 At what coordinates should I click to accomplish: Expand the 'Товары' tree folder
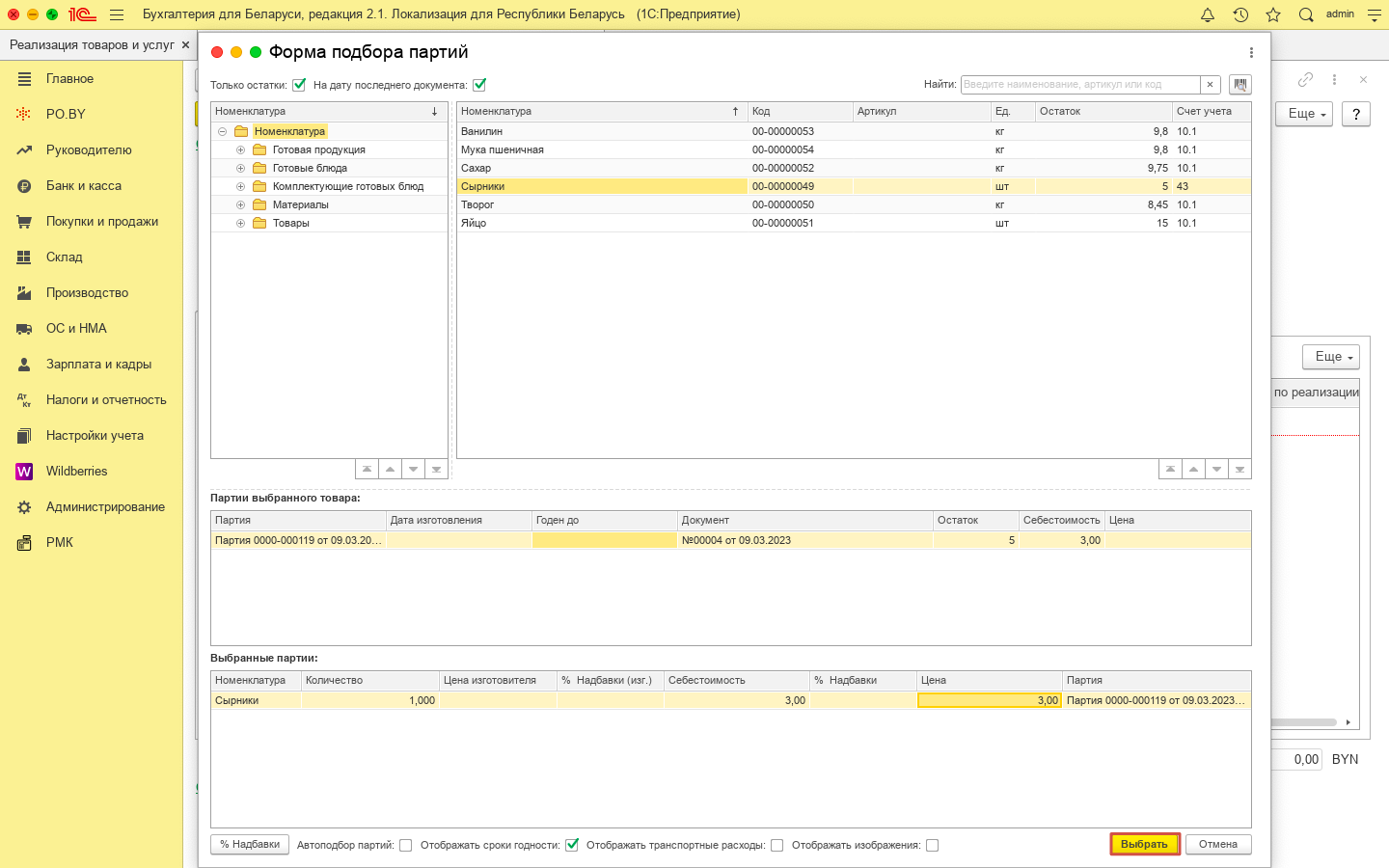(x=241, y=224)
